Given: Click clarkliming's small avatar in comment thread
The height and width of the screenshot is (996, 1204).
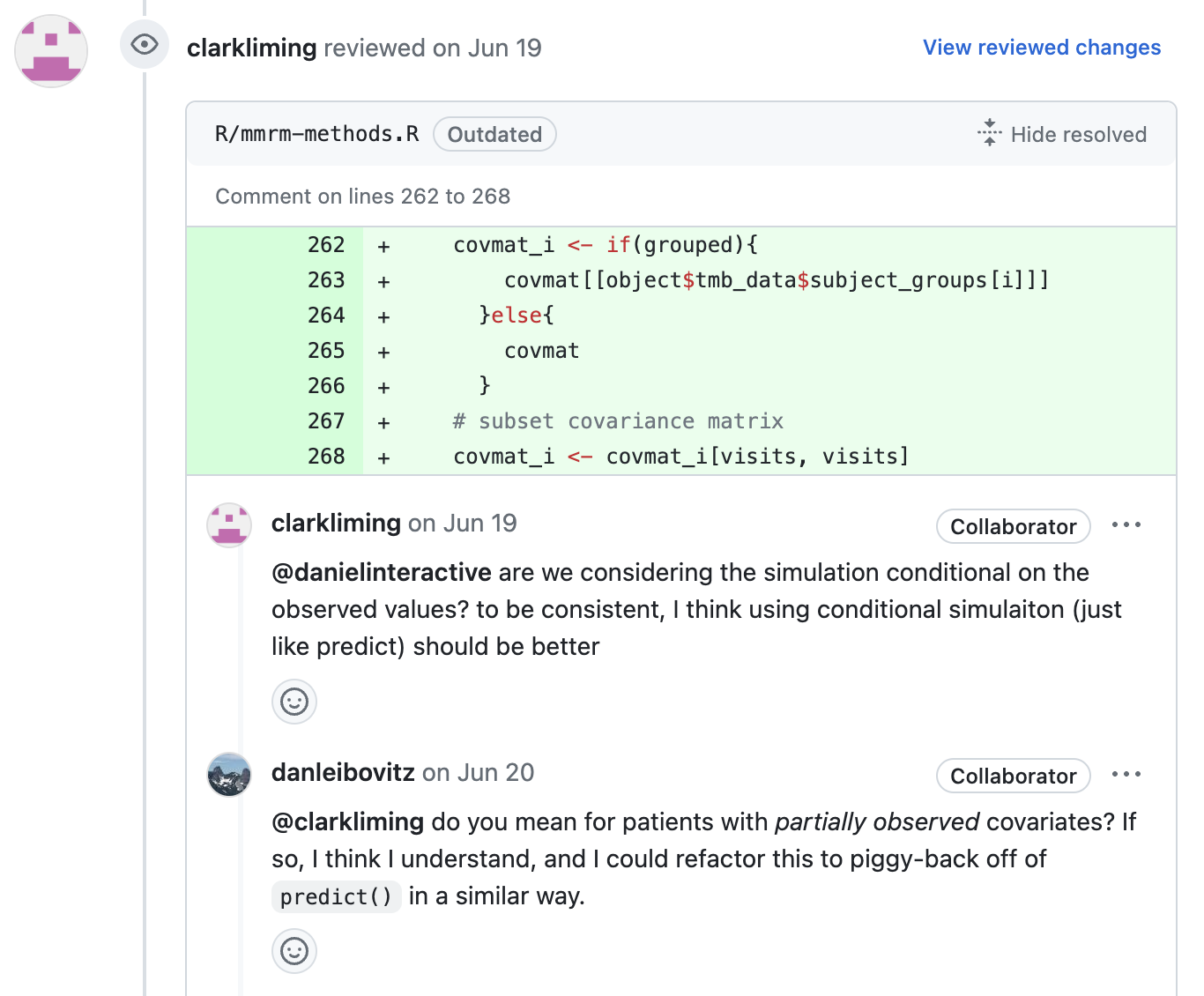Looking at the screenshot, I should click(x=229, y=525).
